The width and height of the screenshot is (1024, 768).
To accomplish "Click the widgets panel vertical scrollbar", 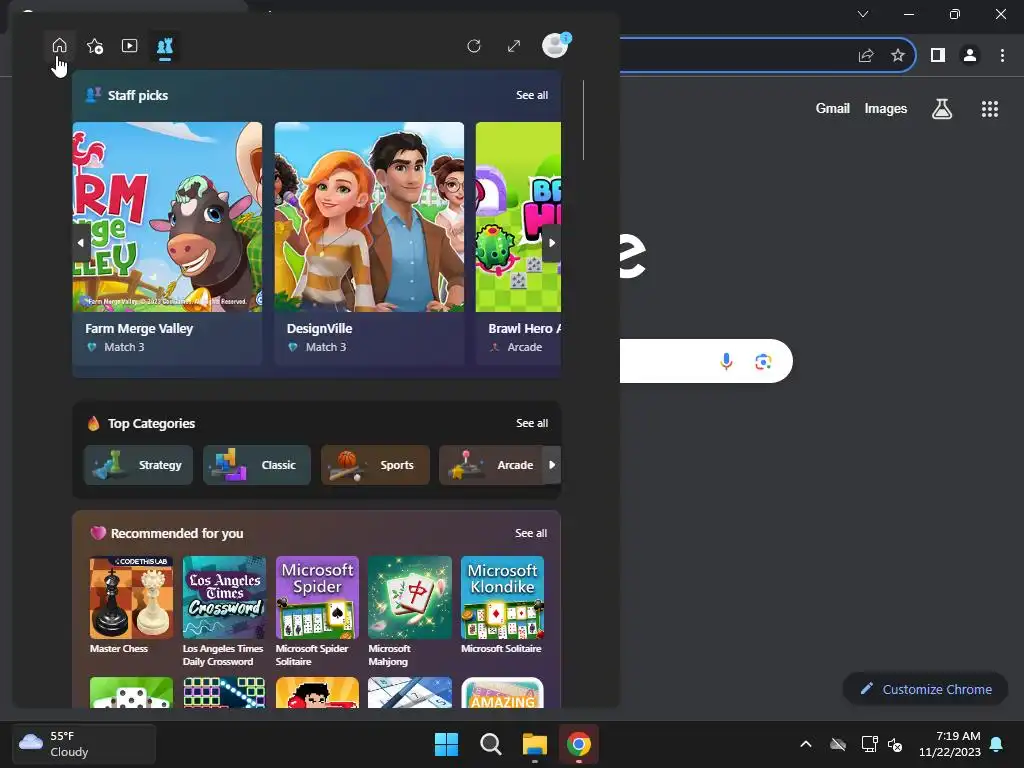I will click(583, 120).
